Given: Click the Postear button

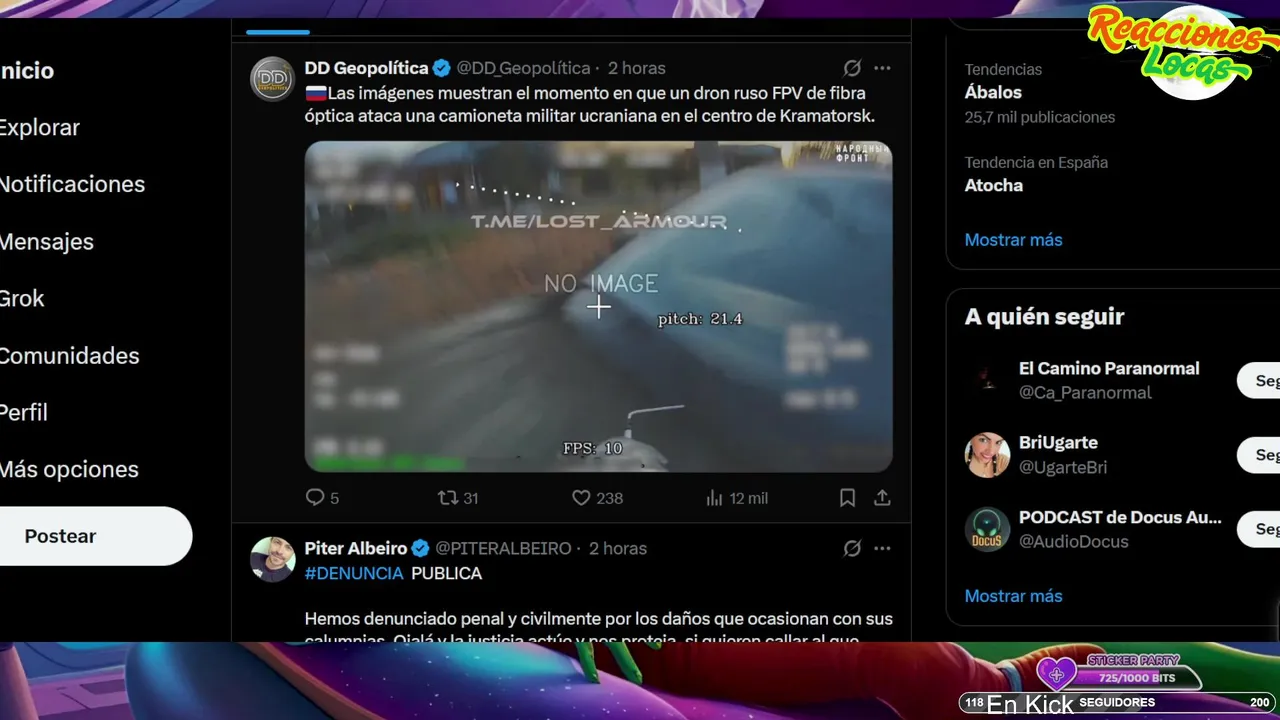Looking at the screenshot, I should [x=95, y=536].
